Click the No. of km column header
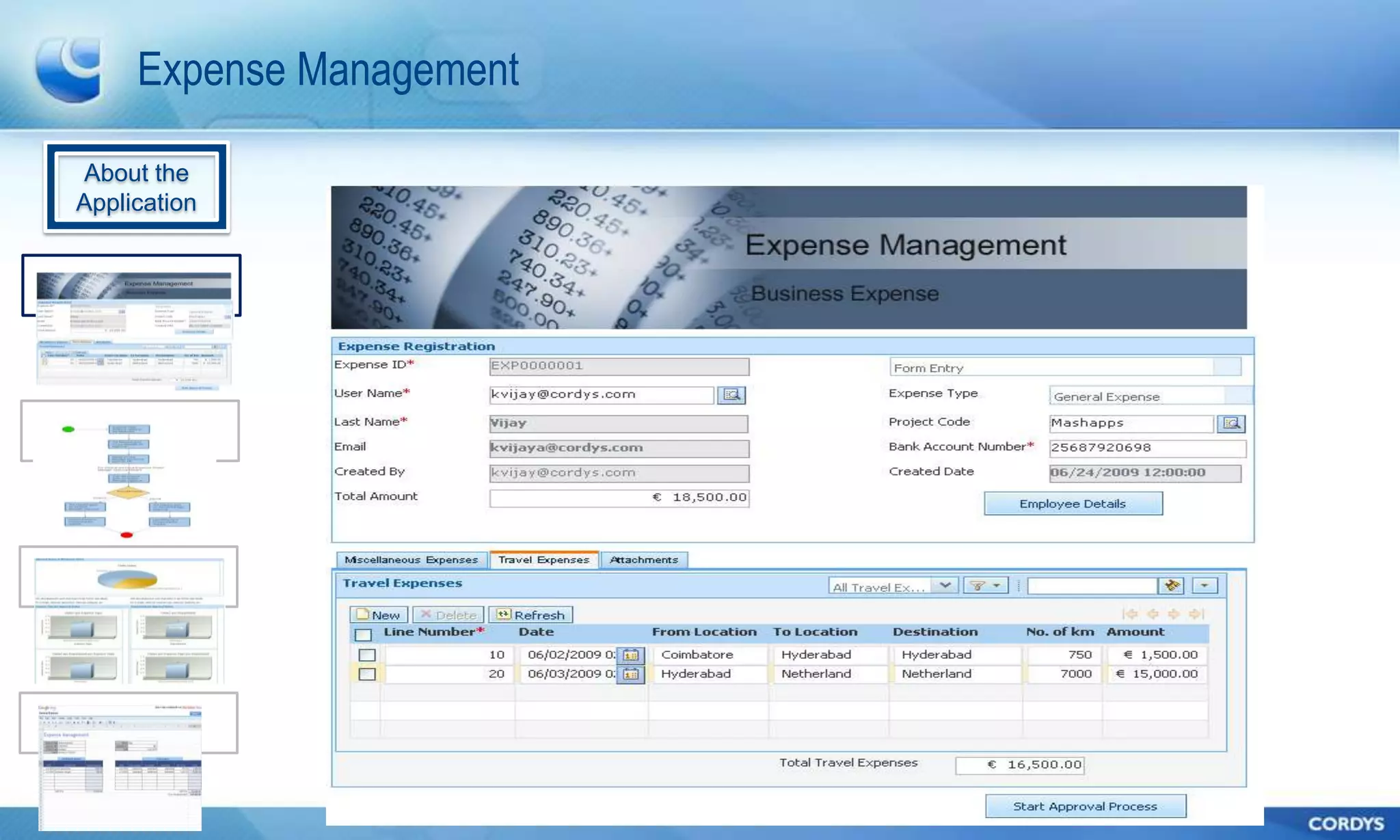Viewport: 1400px width, 840px height. [1060, 632]
